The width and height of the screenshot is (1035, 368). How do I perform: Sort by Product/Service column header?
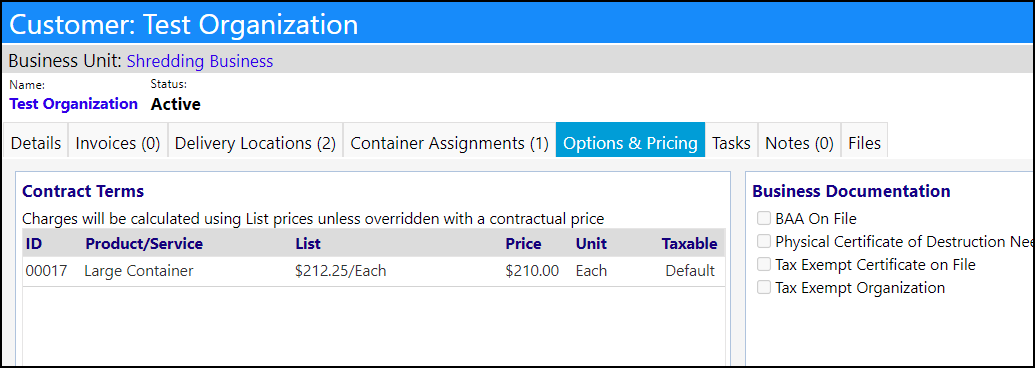coord(144,244)
